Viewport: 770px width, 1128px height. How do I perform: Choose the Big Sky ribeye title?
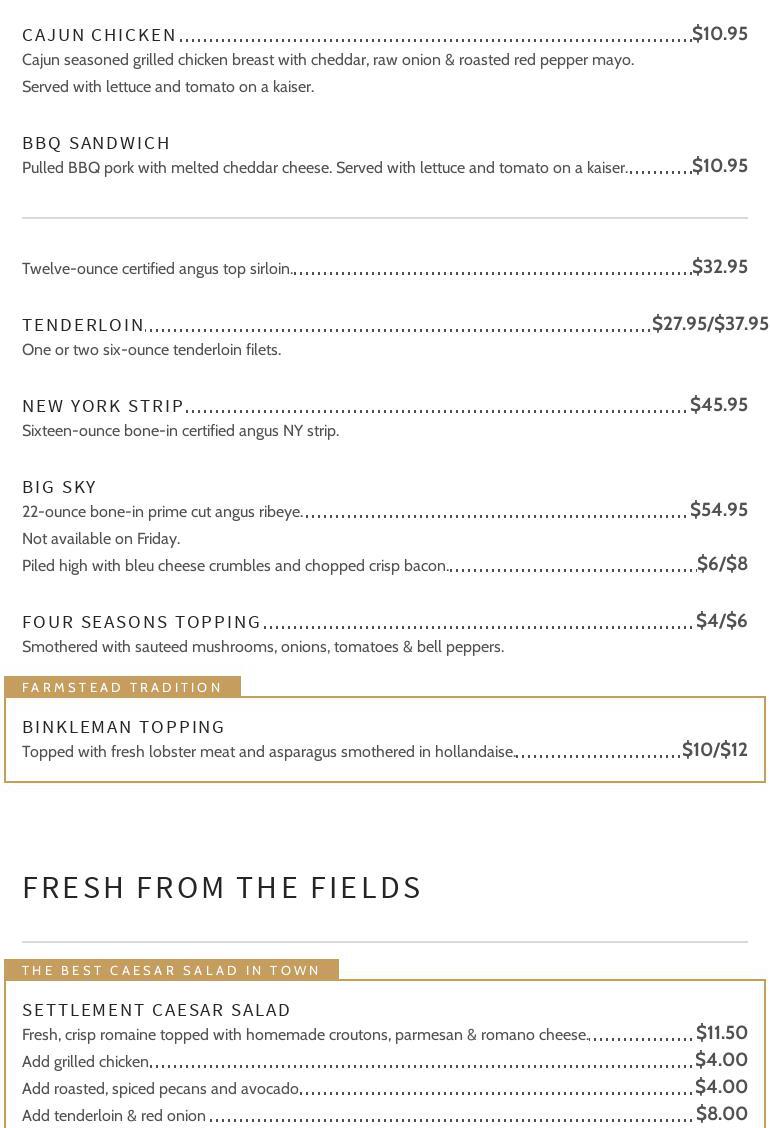click(59, 487)
